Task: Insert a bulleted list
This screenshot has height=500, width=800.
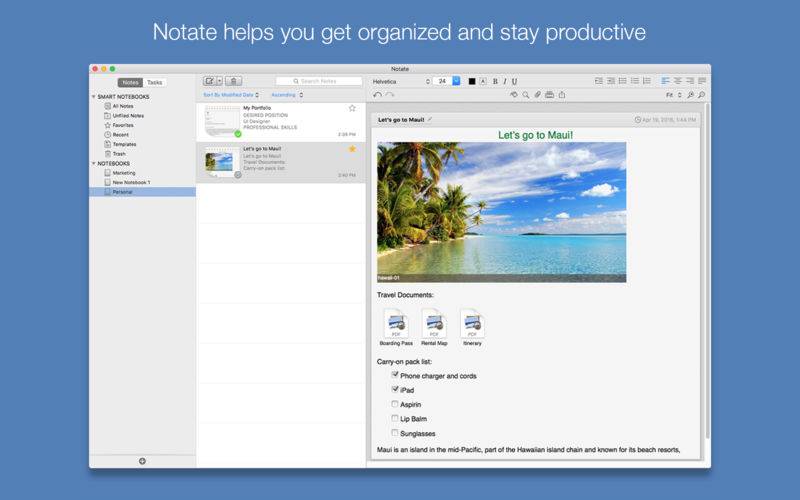Action: tap(635, 81)
